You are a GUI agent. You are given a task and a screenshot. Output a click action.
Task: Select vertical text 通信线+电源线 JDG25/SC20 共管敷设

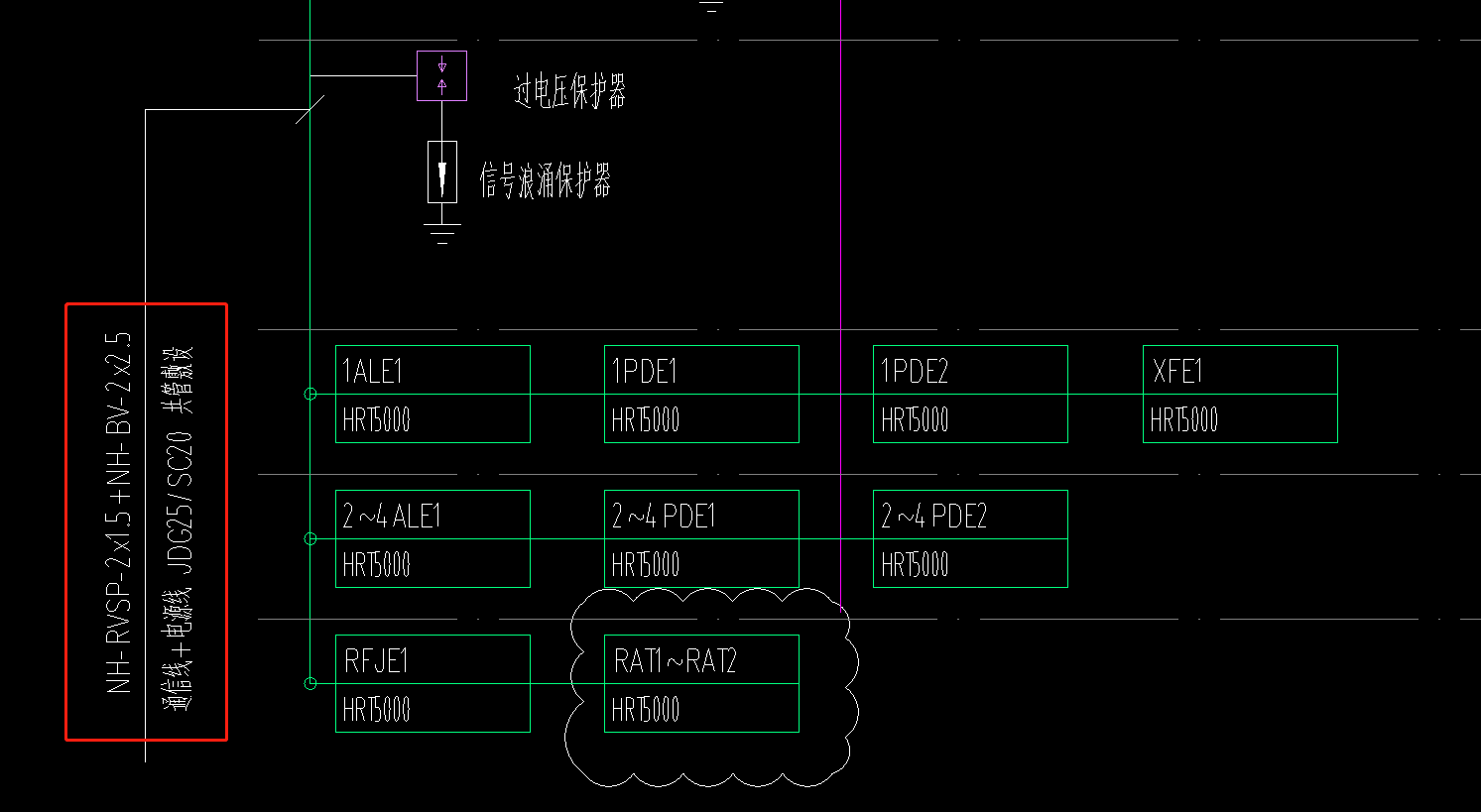click(179, 527)
